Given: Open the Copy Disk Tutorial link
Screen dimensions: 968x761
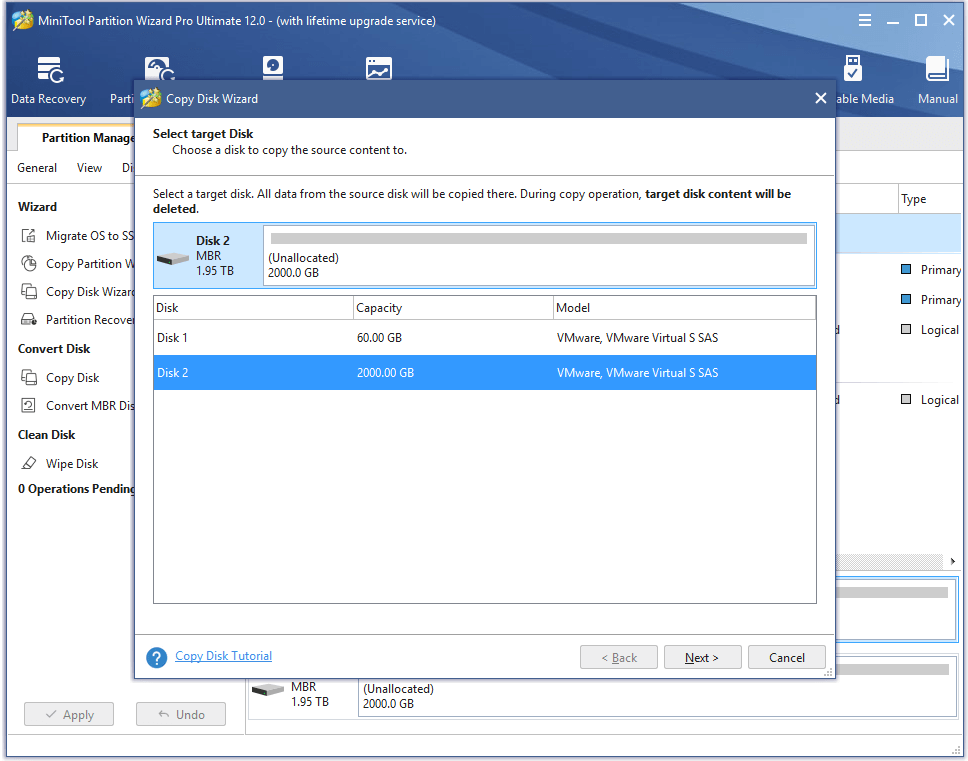Looking at the screenshot, I should pos(223,655).
